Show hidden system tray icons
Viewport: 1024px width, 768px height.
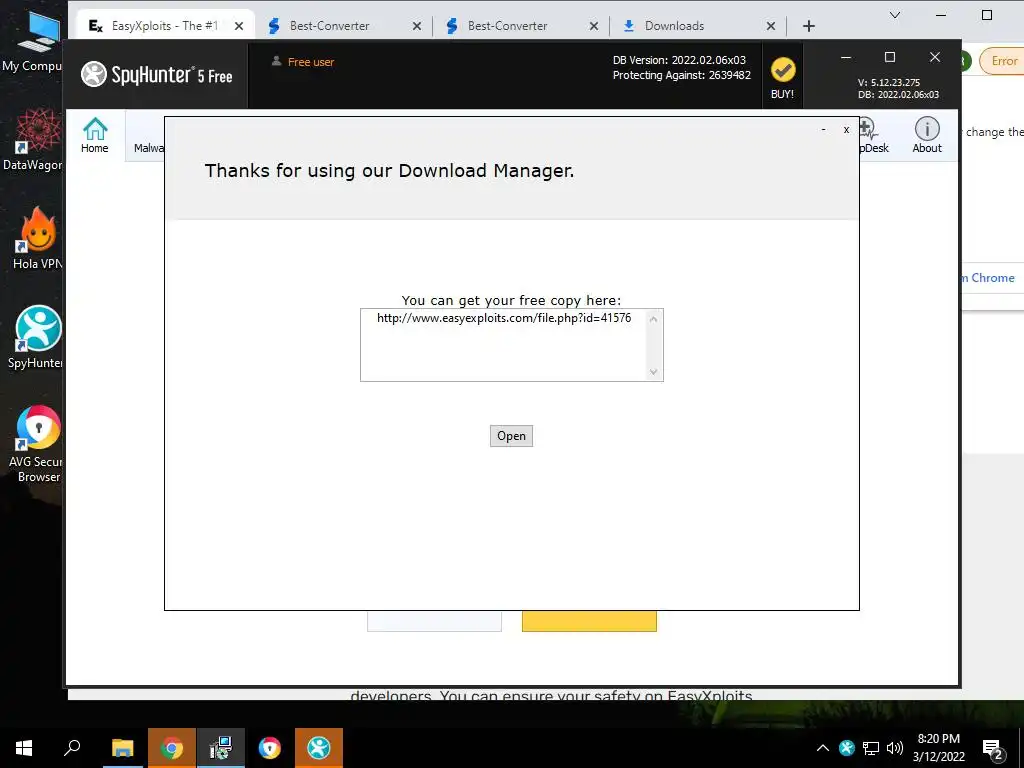point(823,748)
